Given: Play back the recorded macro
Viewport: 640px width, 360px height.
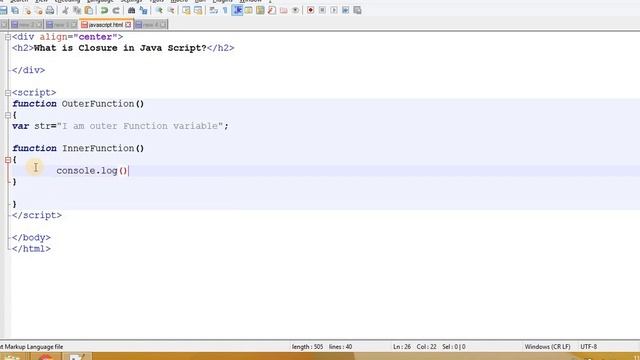Looking at the screenshot, I should [x=334, y=10].
